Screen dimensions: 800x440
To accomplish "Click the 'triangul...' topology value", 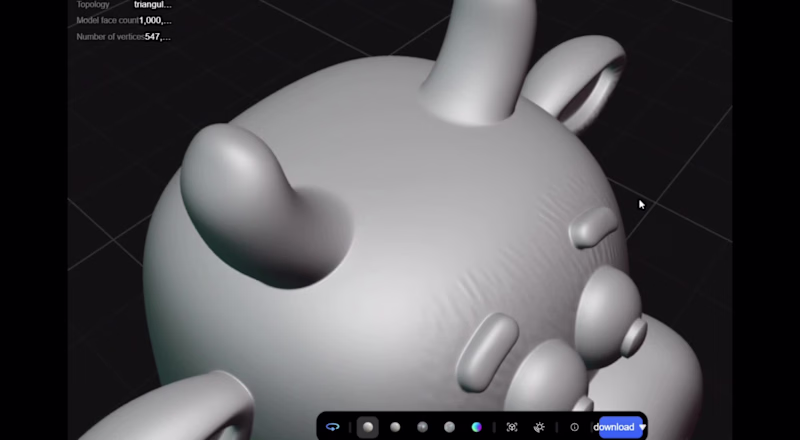I will 153,5.
